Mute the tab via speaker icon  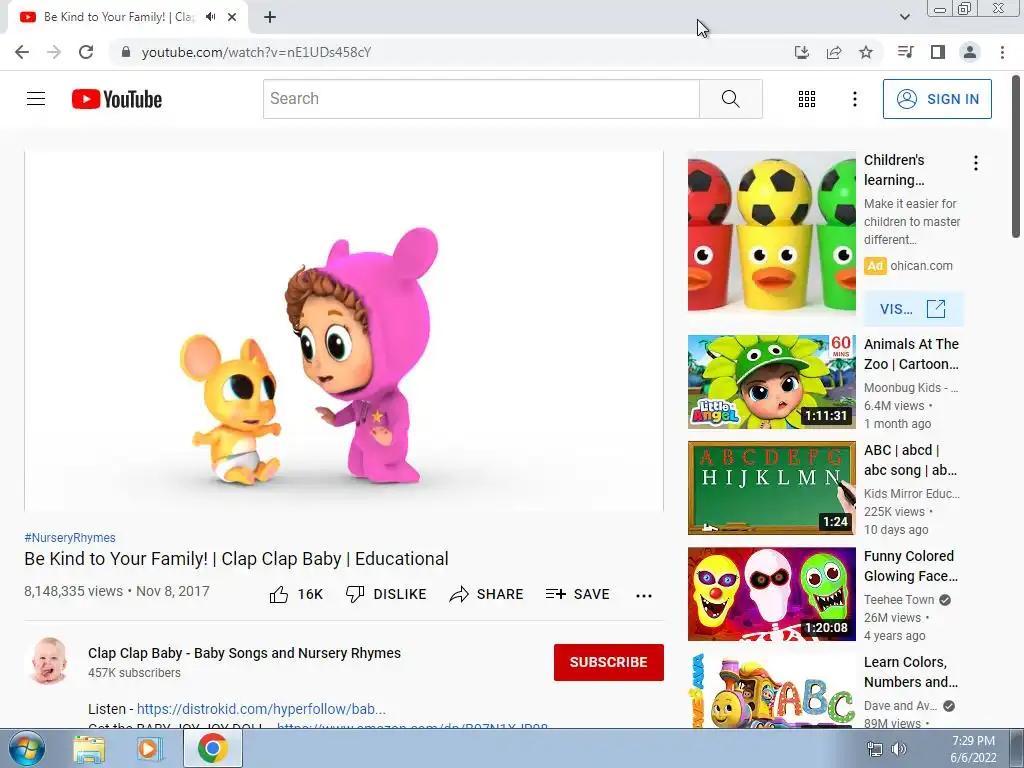coord(210,17)
